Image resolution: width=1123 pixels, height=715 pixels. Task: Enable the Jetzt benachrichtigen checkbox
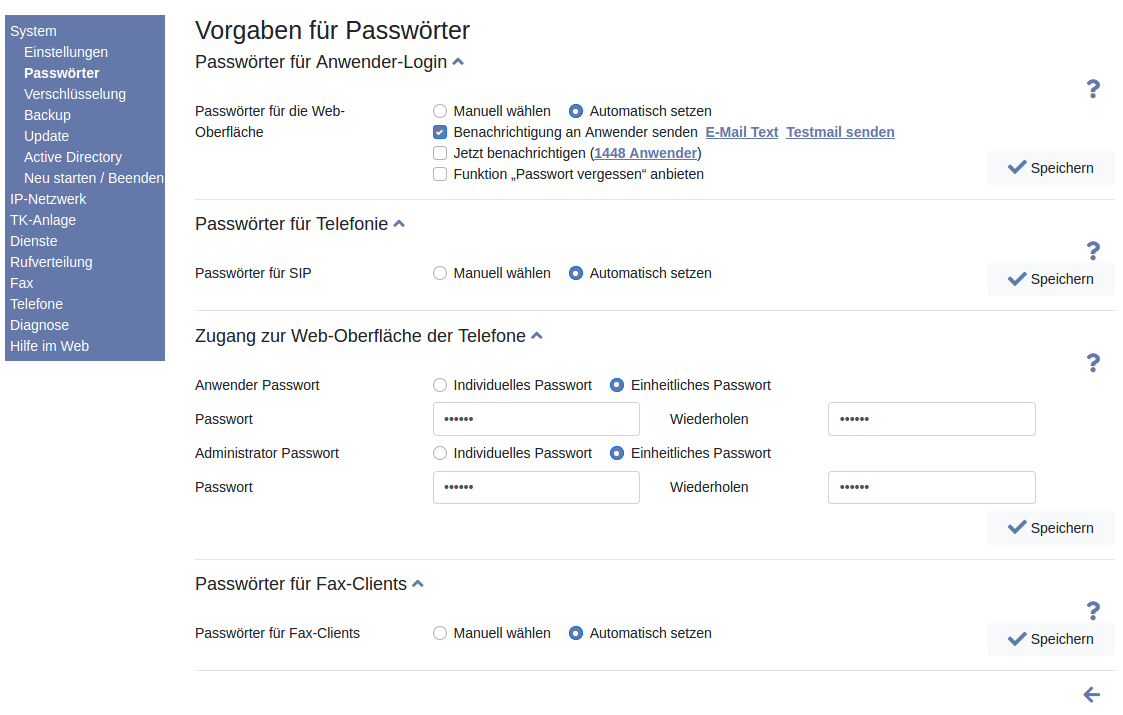tap(440, 153)
